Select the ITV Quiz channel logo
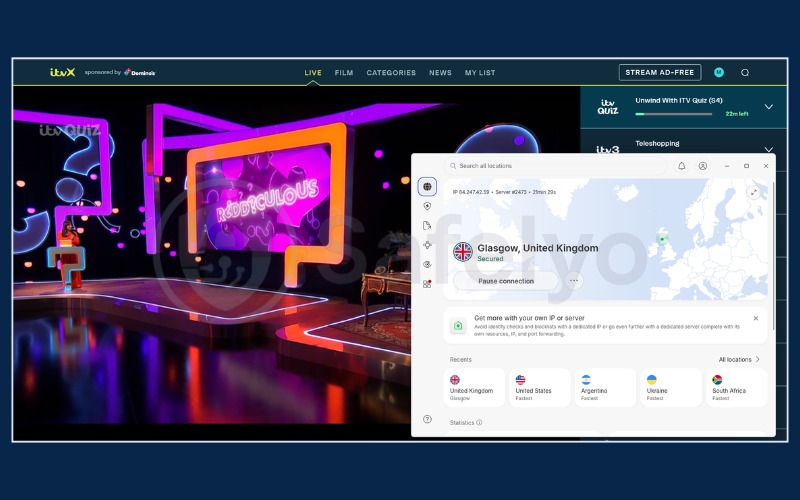The height and width of the screenshot is (500, 800). click(x=608, y=107)
